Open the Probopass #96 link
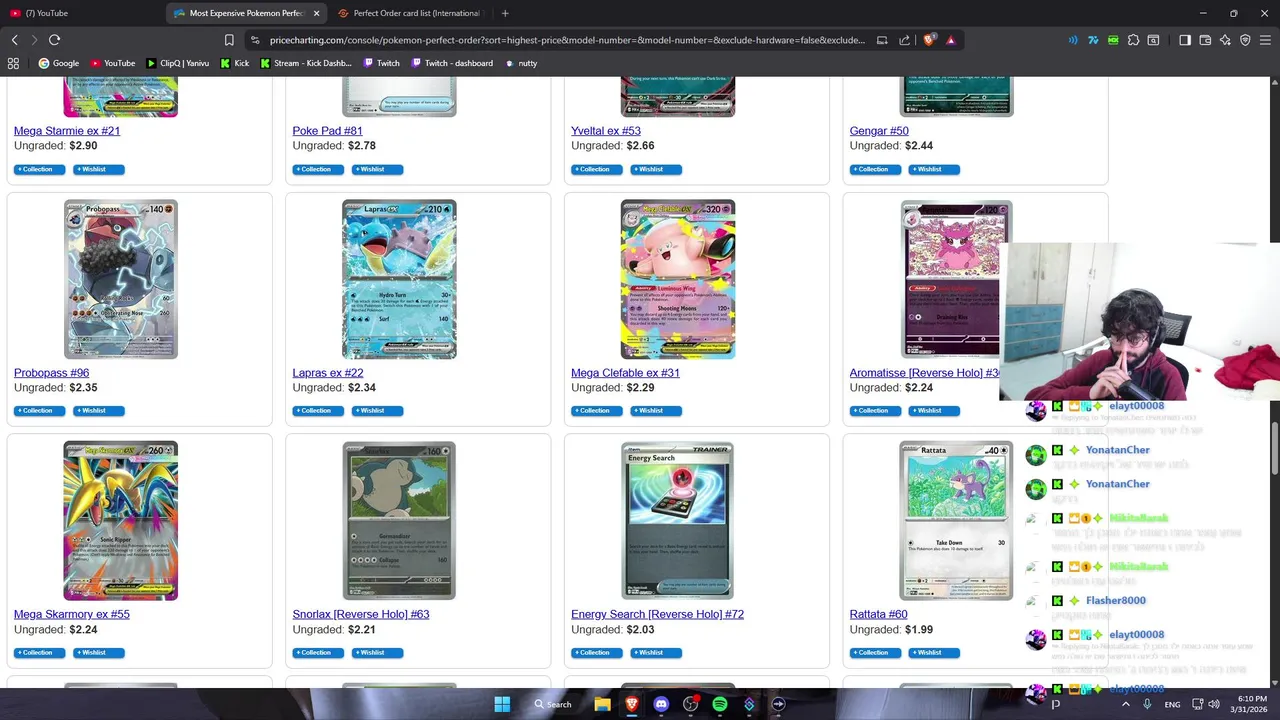Viewport: 1280px width, 720px height. pyautogui.click(x=51, y=373)
